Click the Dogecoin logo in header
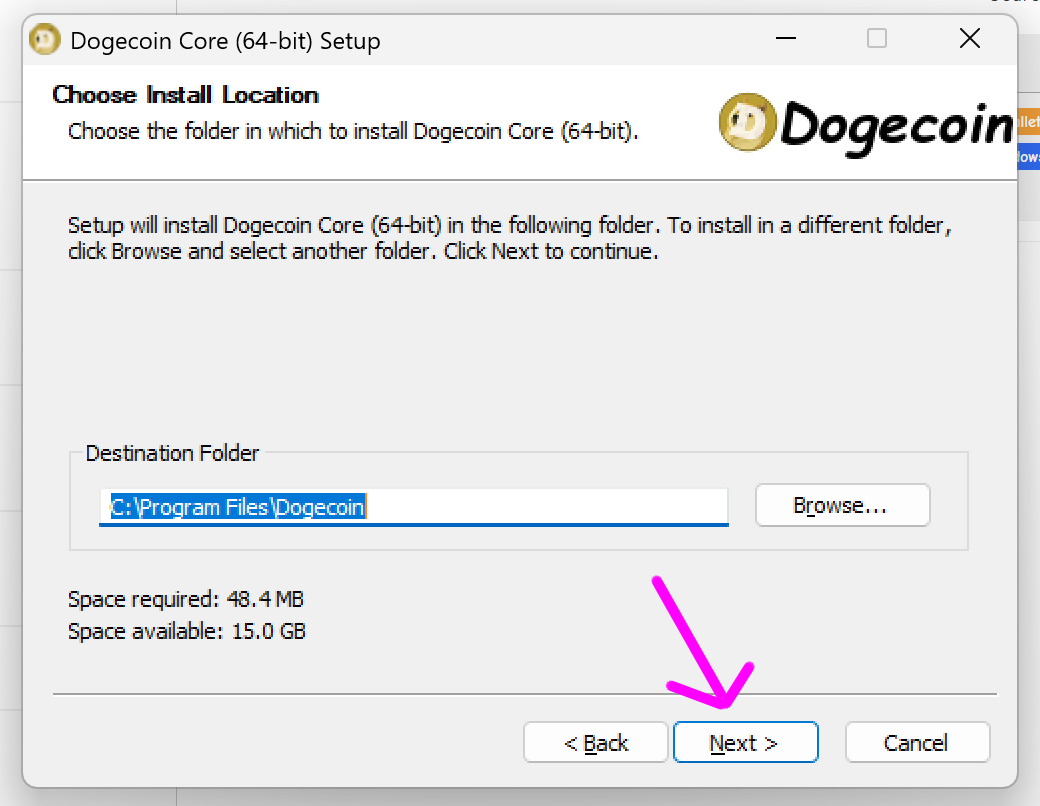 (x=865, y=125)
